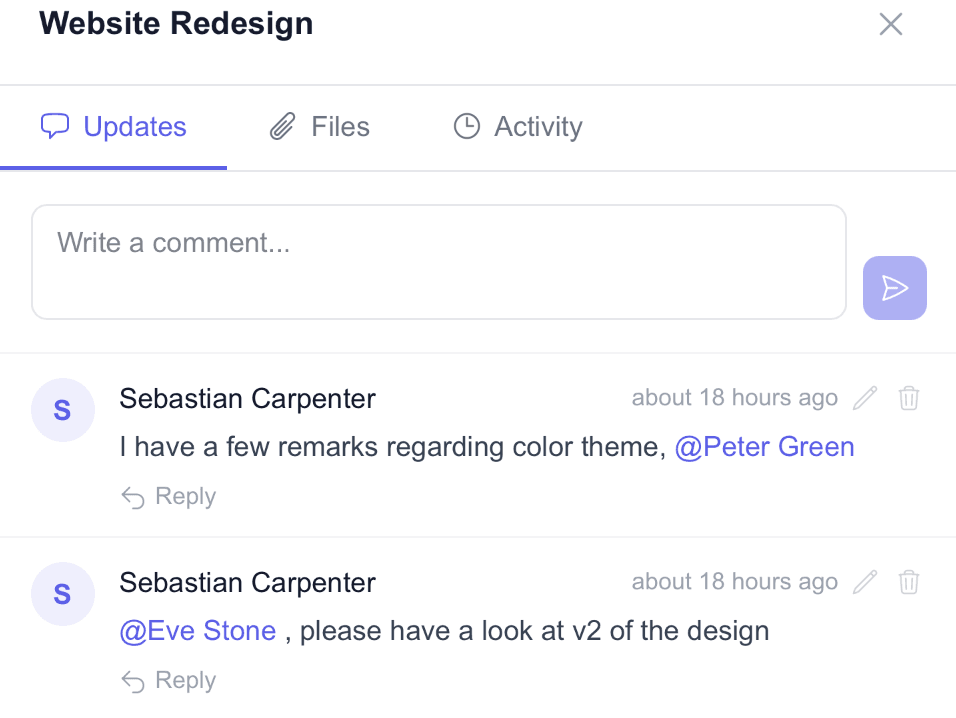Screen dimensions: 956x718
Task: Click the clock icon on Activity tab
Action: pyautogui.click(x=467, y=127)
